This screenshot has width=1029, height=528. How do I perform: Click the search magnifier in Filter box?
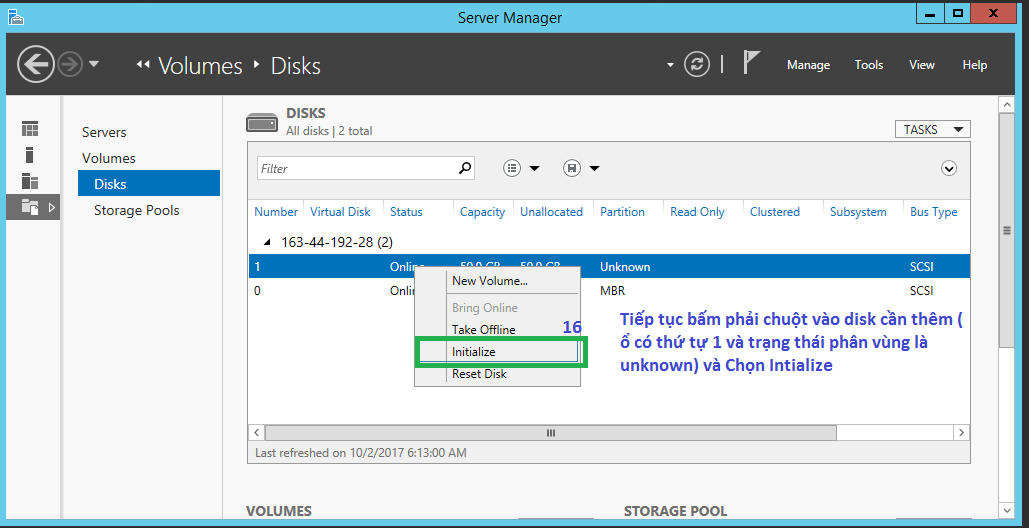point(464,169)
